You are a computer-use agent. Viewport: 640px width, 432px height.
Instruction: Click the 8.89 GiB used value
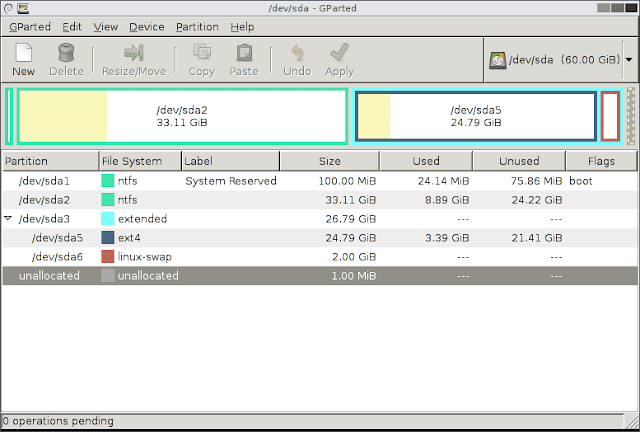pos(447,200)
